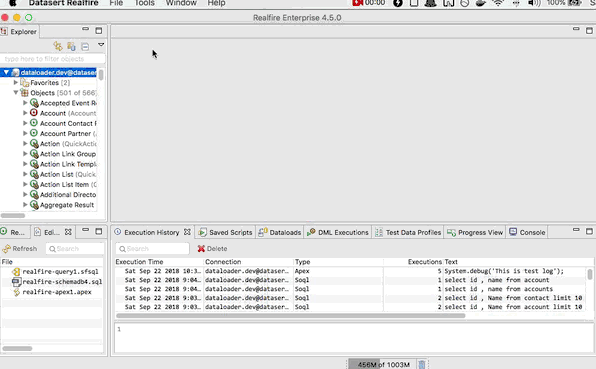
Task: Open the Test Data Profiles tab
Action: (408, 232)
